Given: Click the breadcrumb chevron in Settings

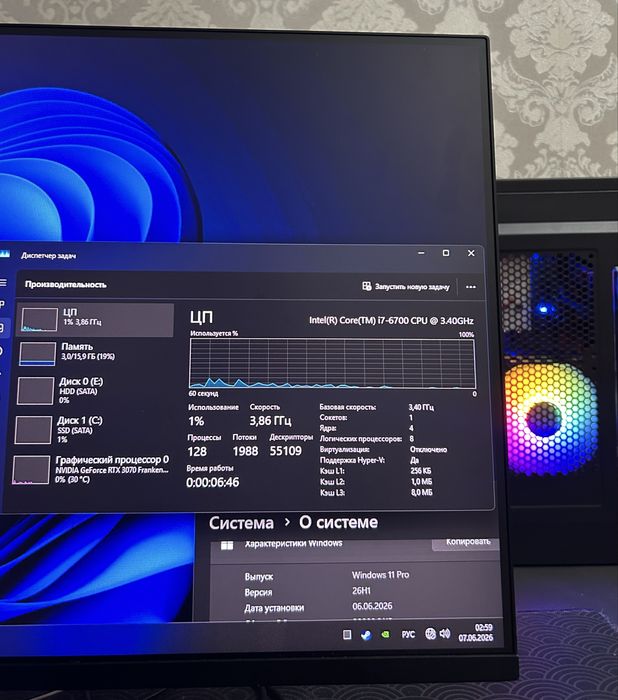Looking at the screenshot, I should coord(287,522).
